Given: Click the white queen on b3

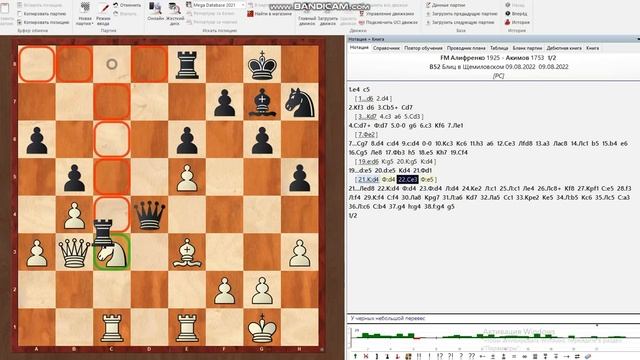Looking at the screenshot, I should point(74,252).
